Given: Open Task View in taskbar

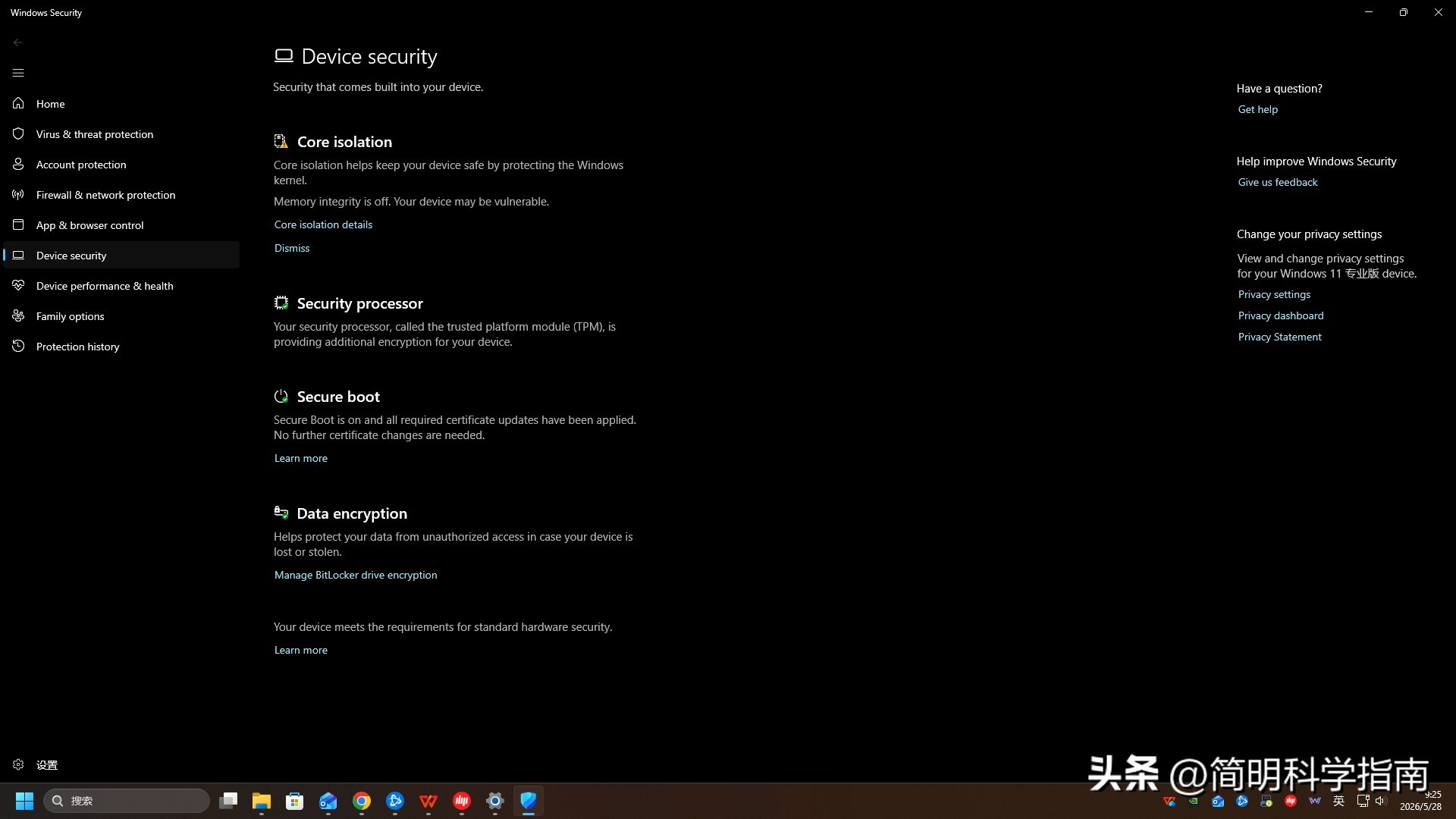Looking at the screenshot, I should 228,801.
